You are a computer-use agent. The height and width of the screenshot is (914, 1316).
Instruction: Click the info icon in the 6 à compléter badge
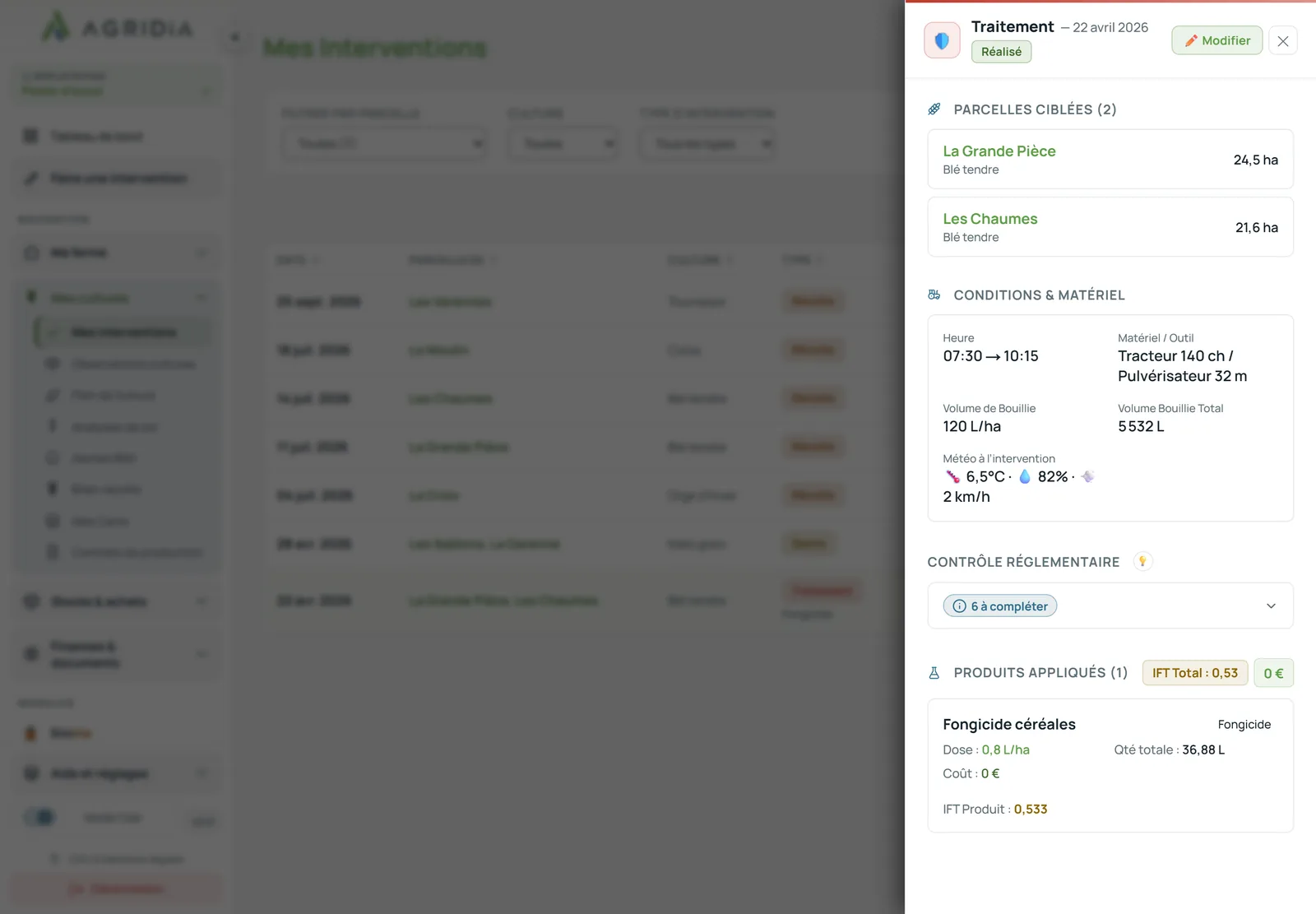(959, 606)
